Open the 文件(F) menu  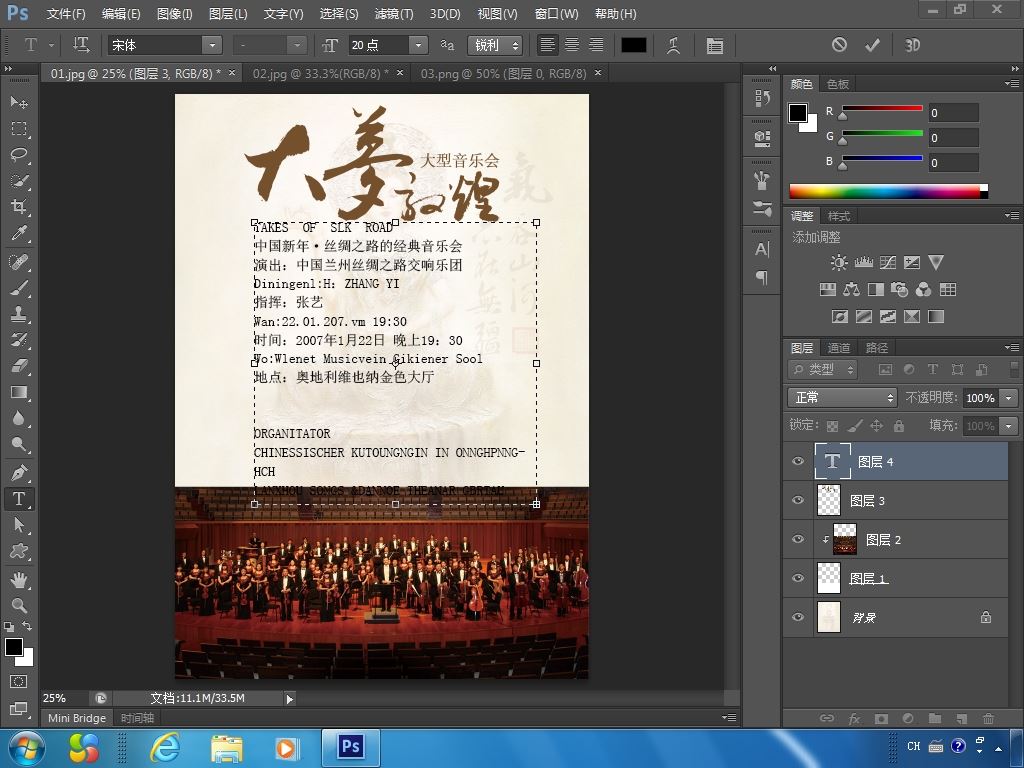pos(66,14)
